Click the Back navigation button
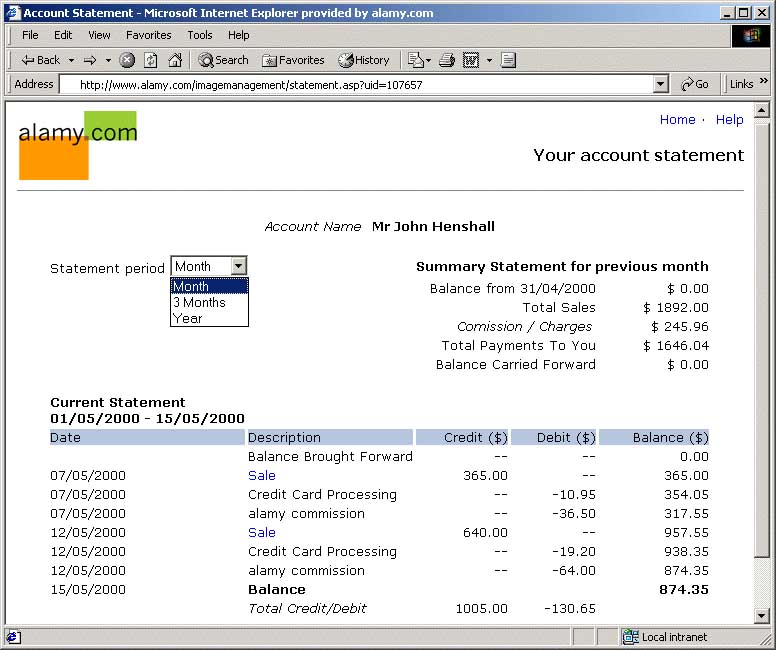Viewport: 776px width, 650px height. 41,60
